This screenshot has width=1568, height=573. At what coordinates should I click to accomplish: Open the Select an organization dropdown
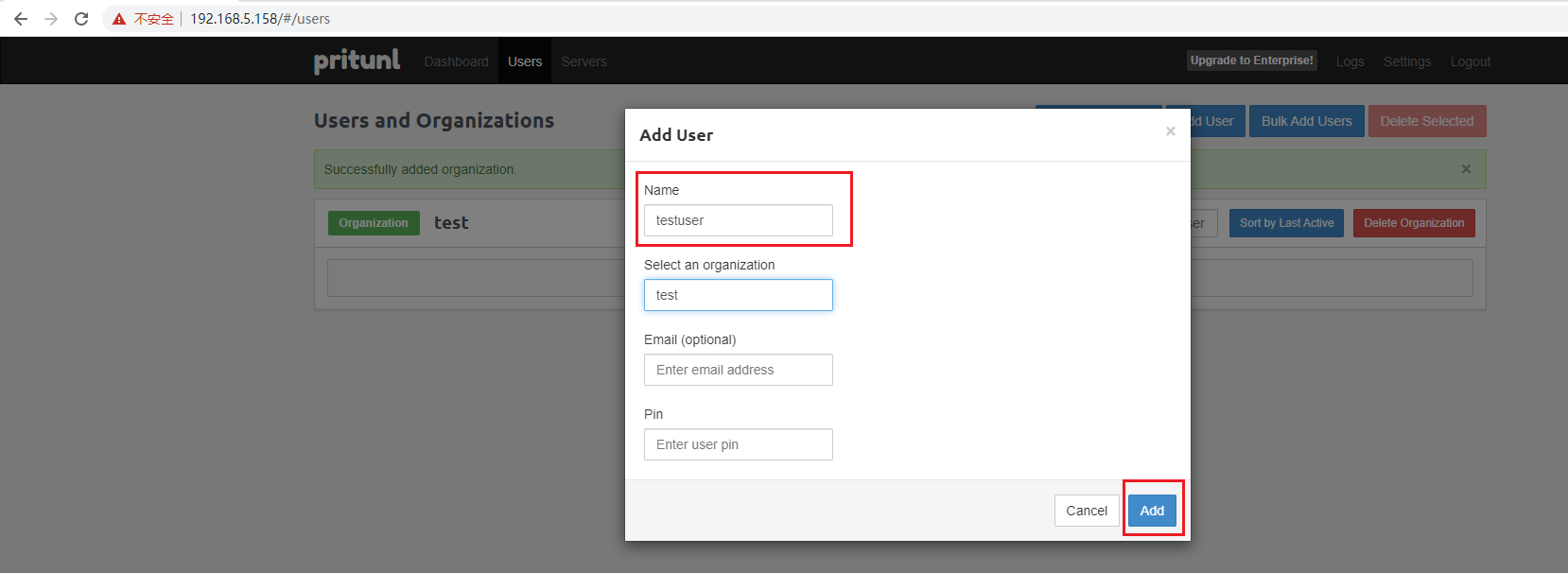(738, 295)
